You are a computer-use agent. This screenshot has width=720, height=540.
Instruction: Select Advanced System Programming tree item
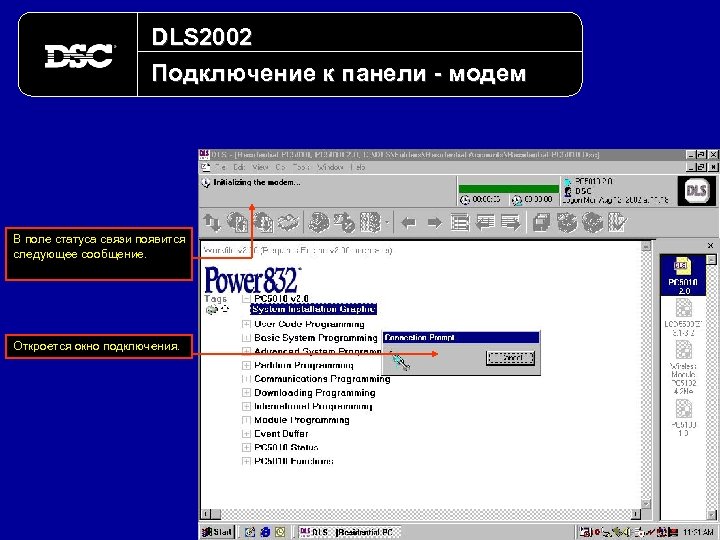(x=318, y=352)
